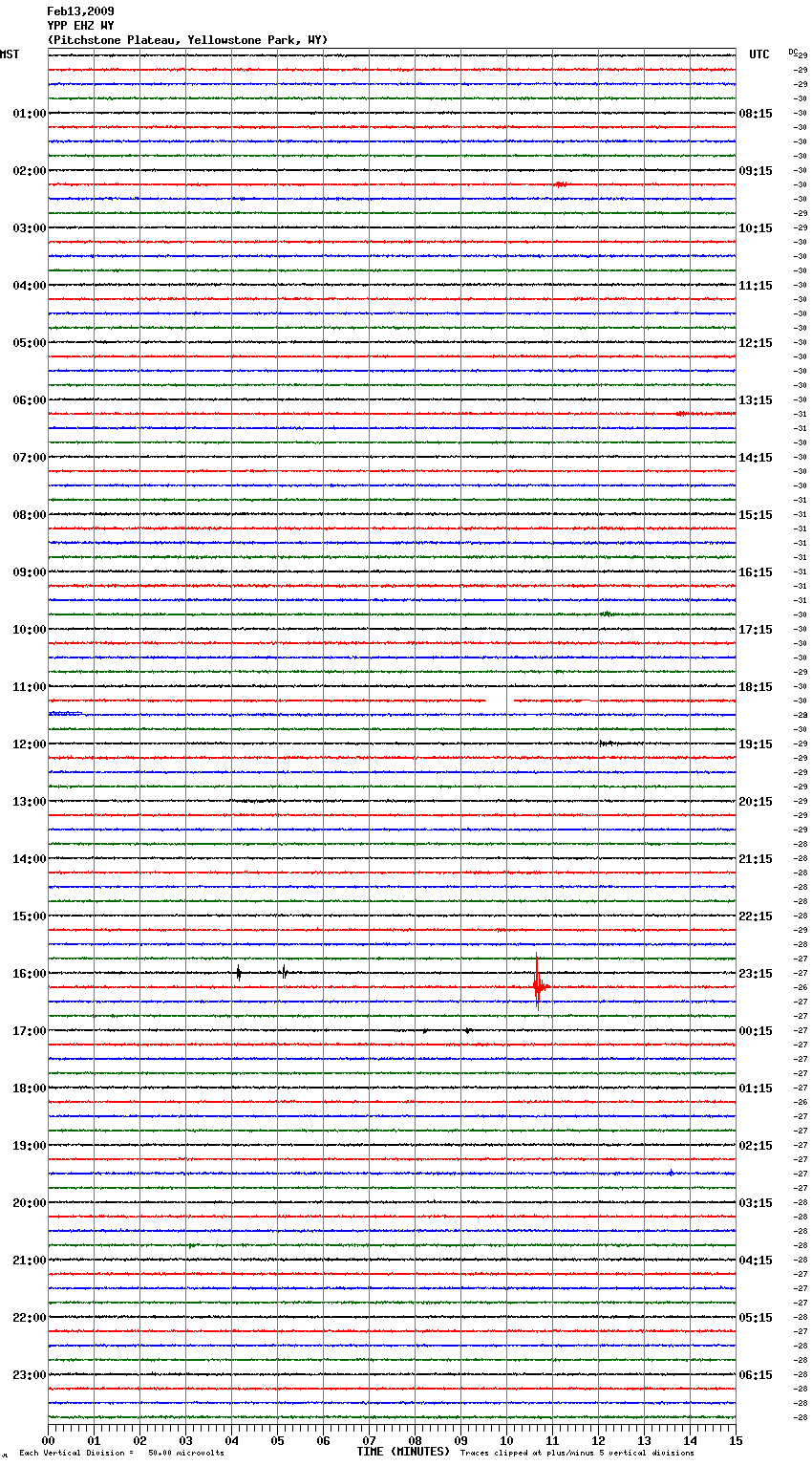Screen dimensions: 812x1466
Task: Click the 00 minute tick on bottom axis
Action: 48,1440
